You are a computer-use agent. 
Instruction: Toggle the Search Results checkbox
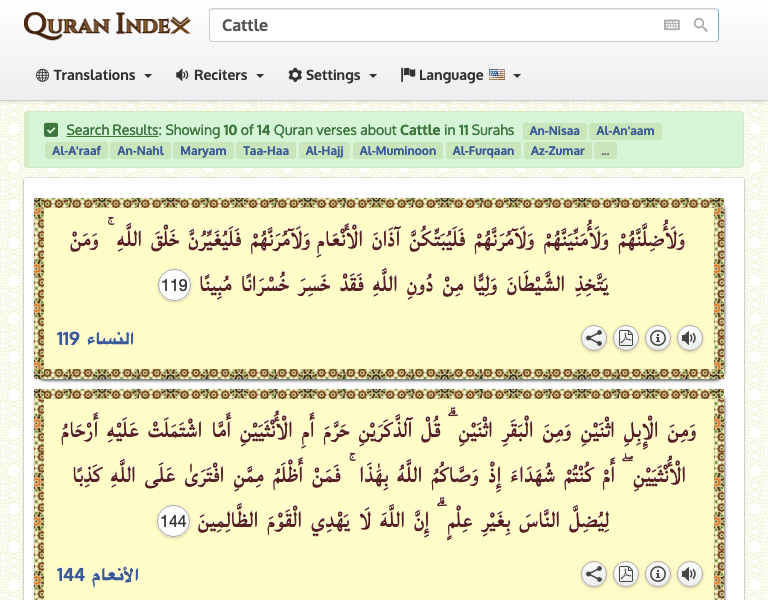[x=51, y=130]
